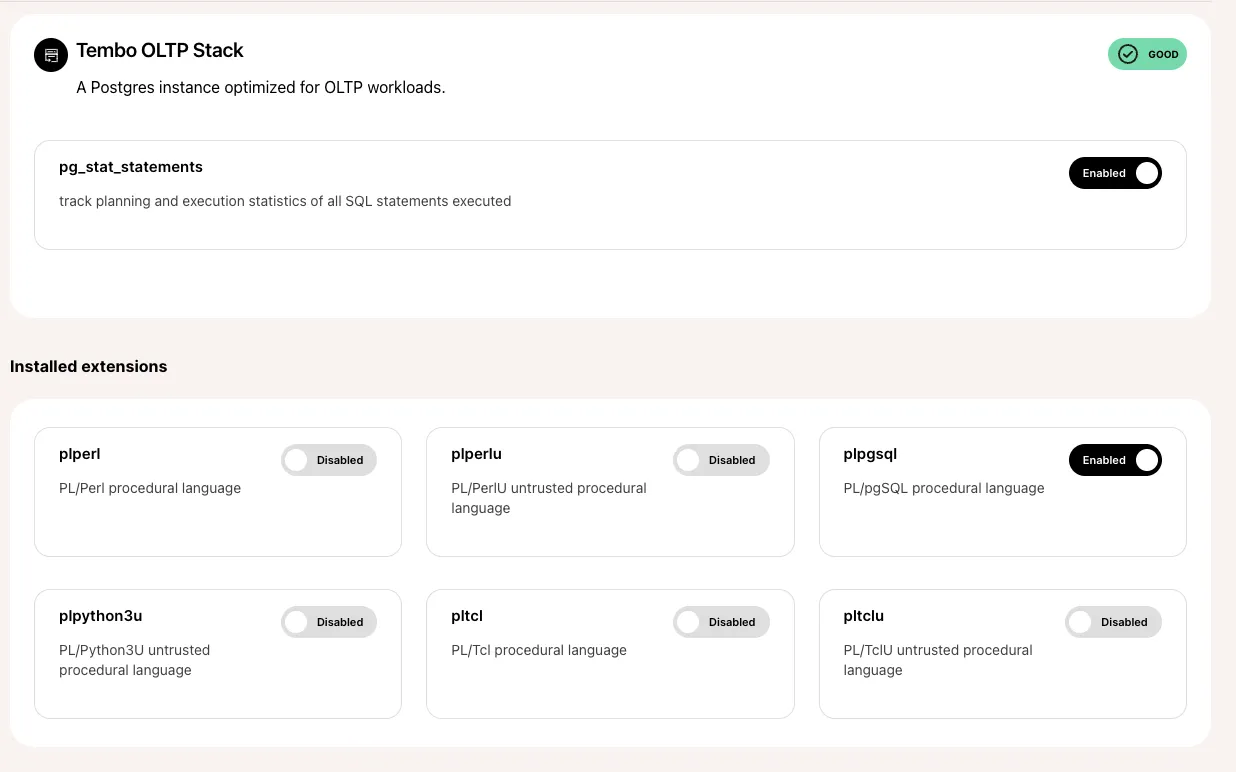Click the 'PL/Python3U untrusted procedural language' description
Viewport: 1236px width, 772px height.
click(x=135, y=660)
